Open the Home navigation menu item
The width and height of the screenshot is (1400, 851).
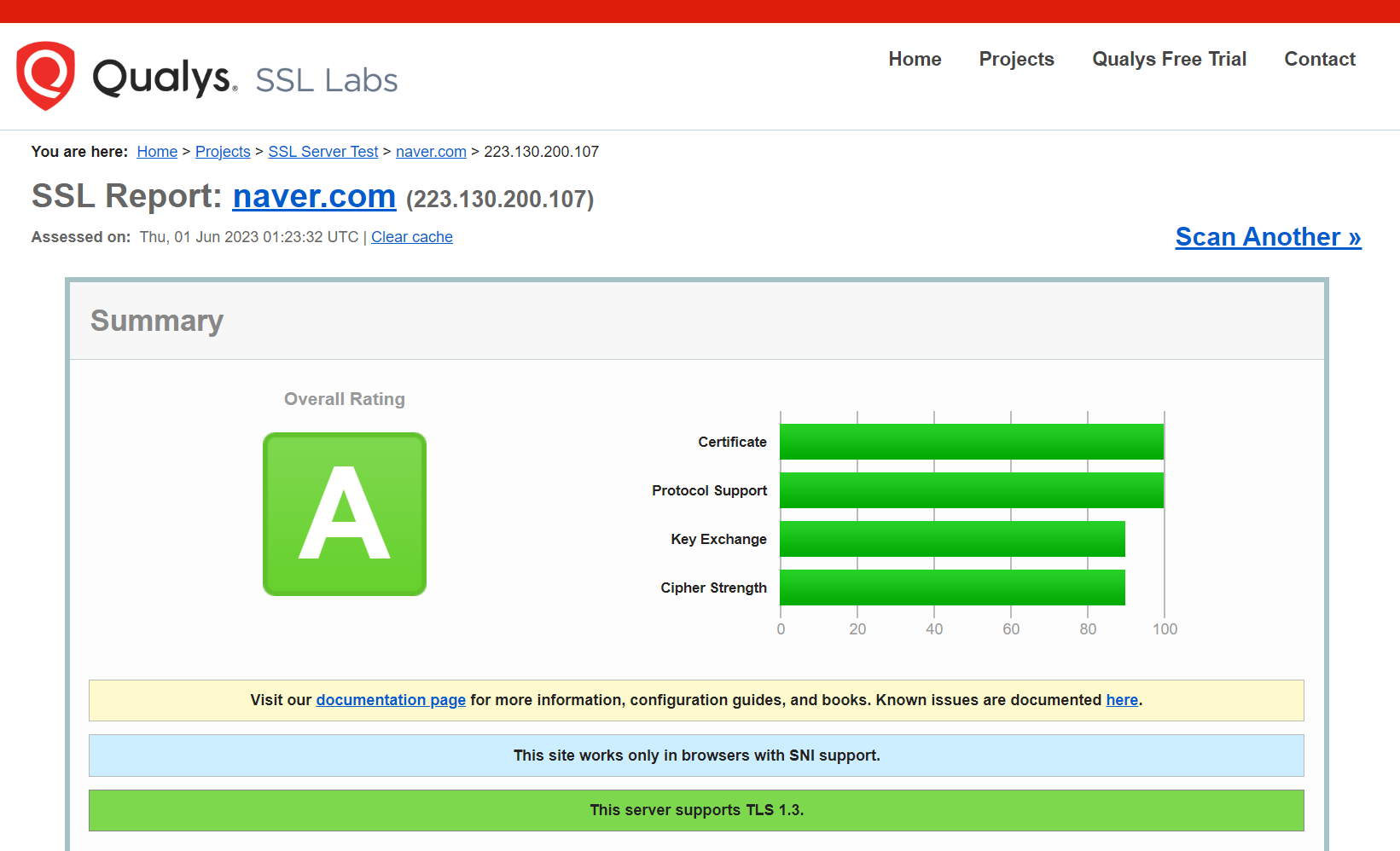tap(914, 59)
